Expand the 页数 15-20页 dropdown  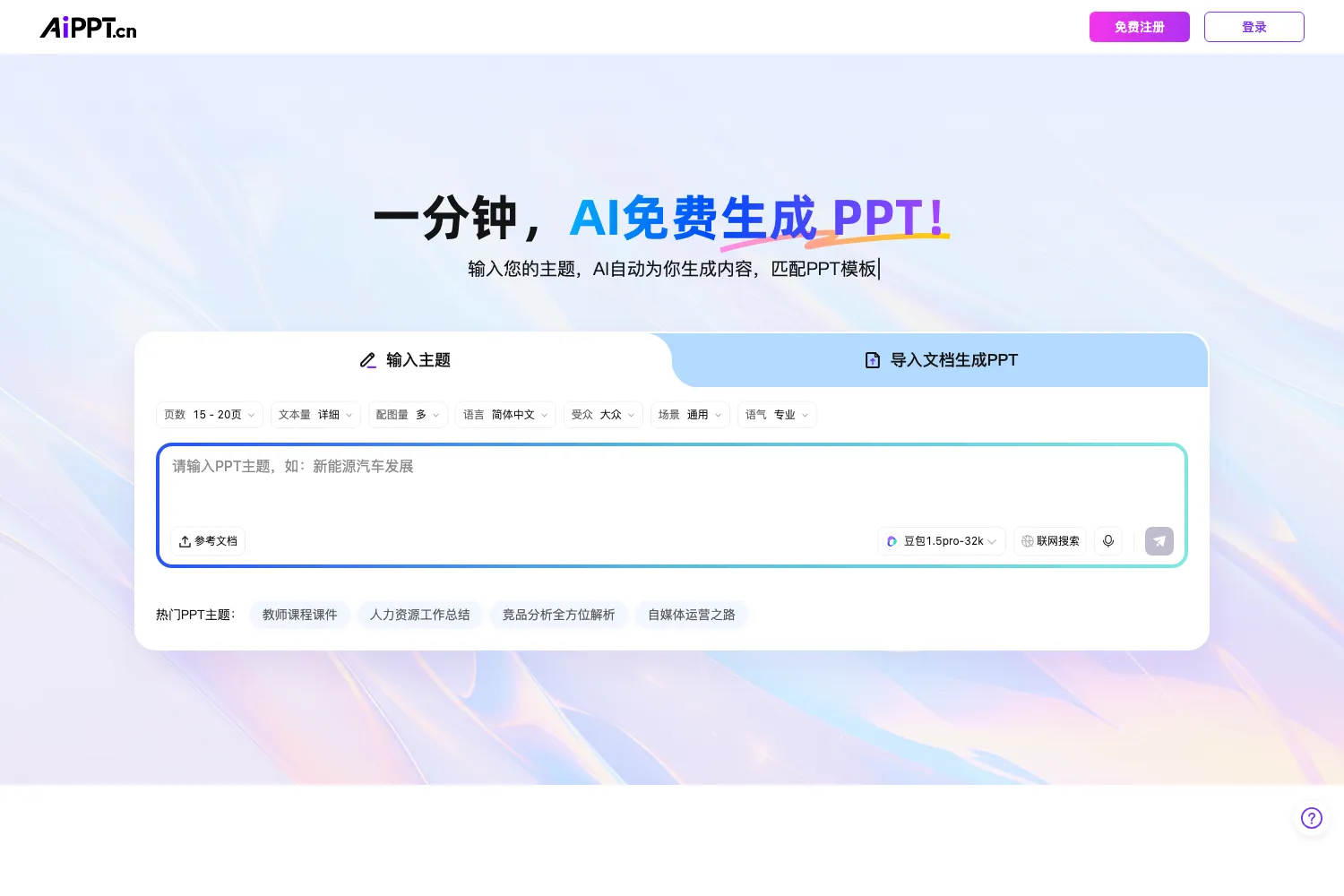point(210,415)
